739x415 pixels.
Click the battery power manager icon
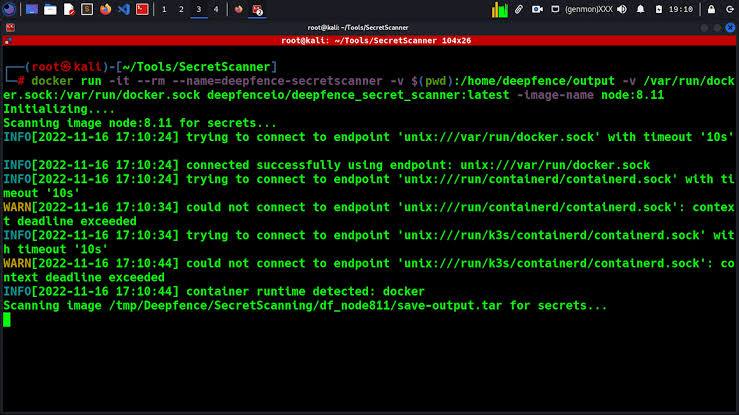click(659, 9)
